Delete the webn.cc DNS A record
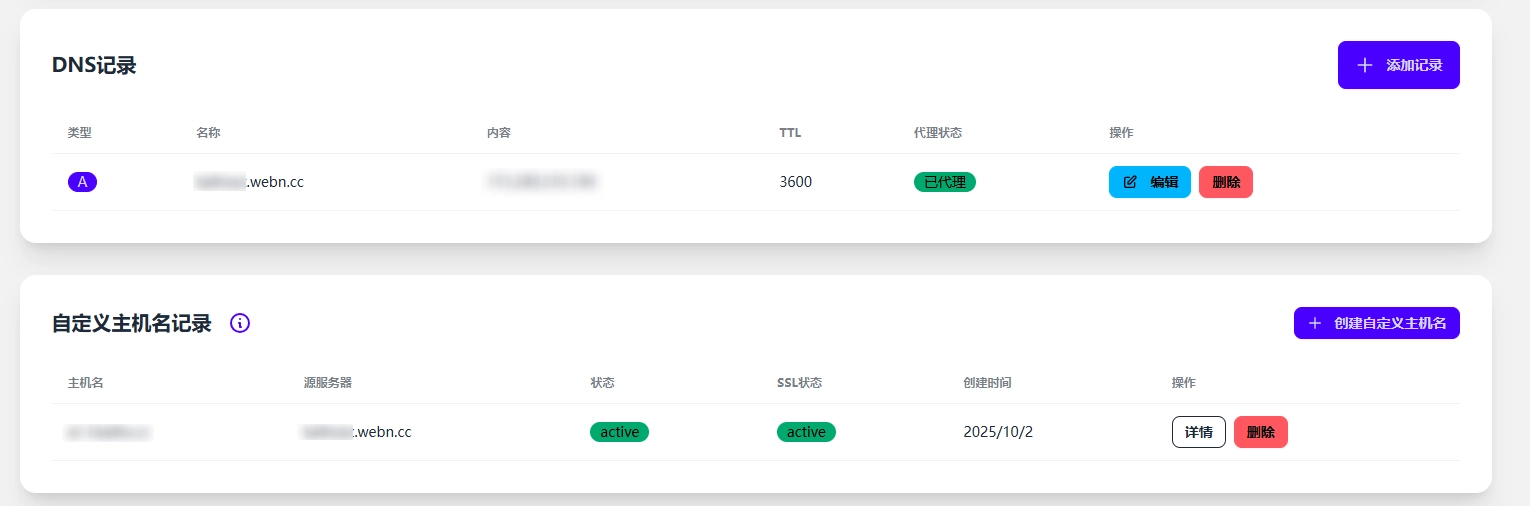 point(1225,182)
